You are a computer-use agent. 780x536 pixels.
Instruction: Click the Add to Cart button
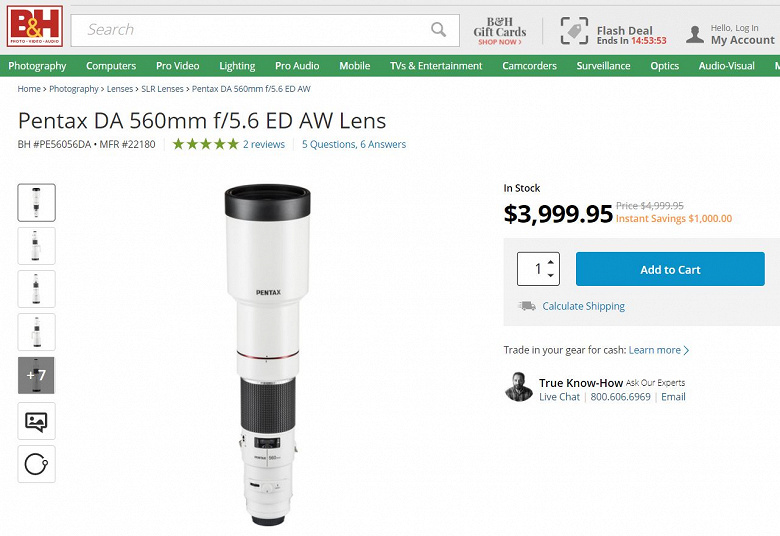coord(670,269)
